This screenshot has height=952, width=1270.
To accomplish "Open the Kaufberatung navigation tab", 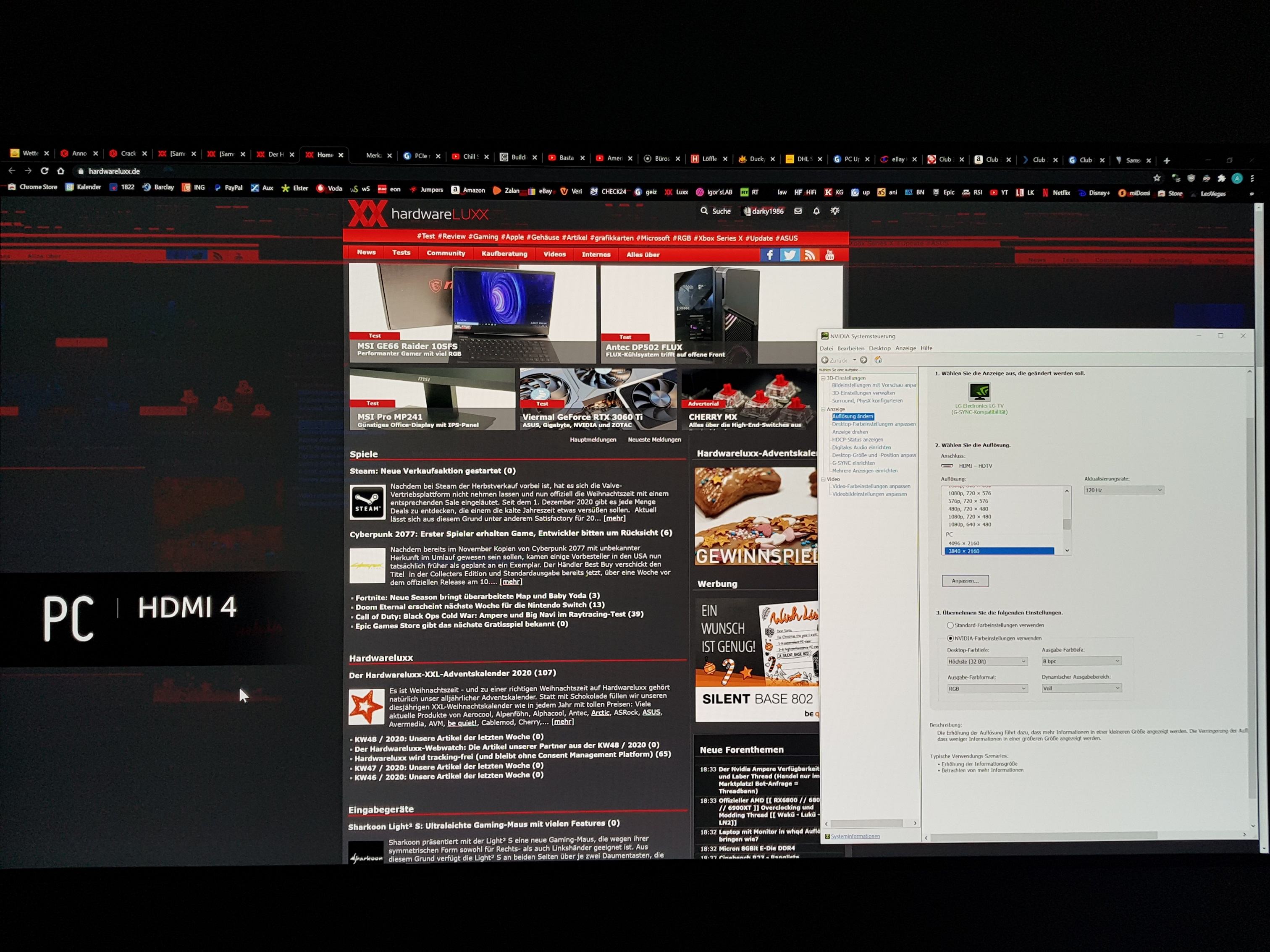I will pos(504,254).
